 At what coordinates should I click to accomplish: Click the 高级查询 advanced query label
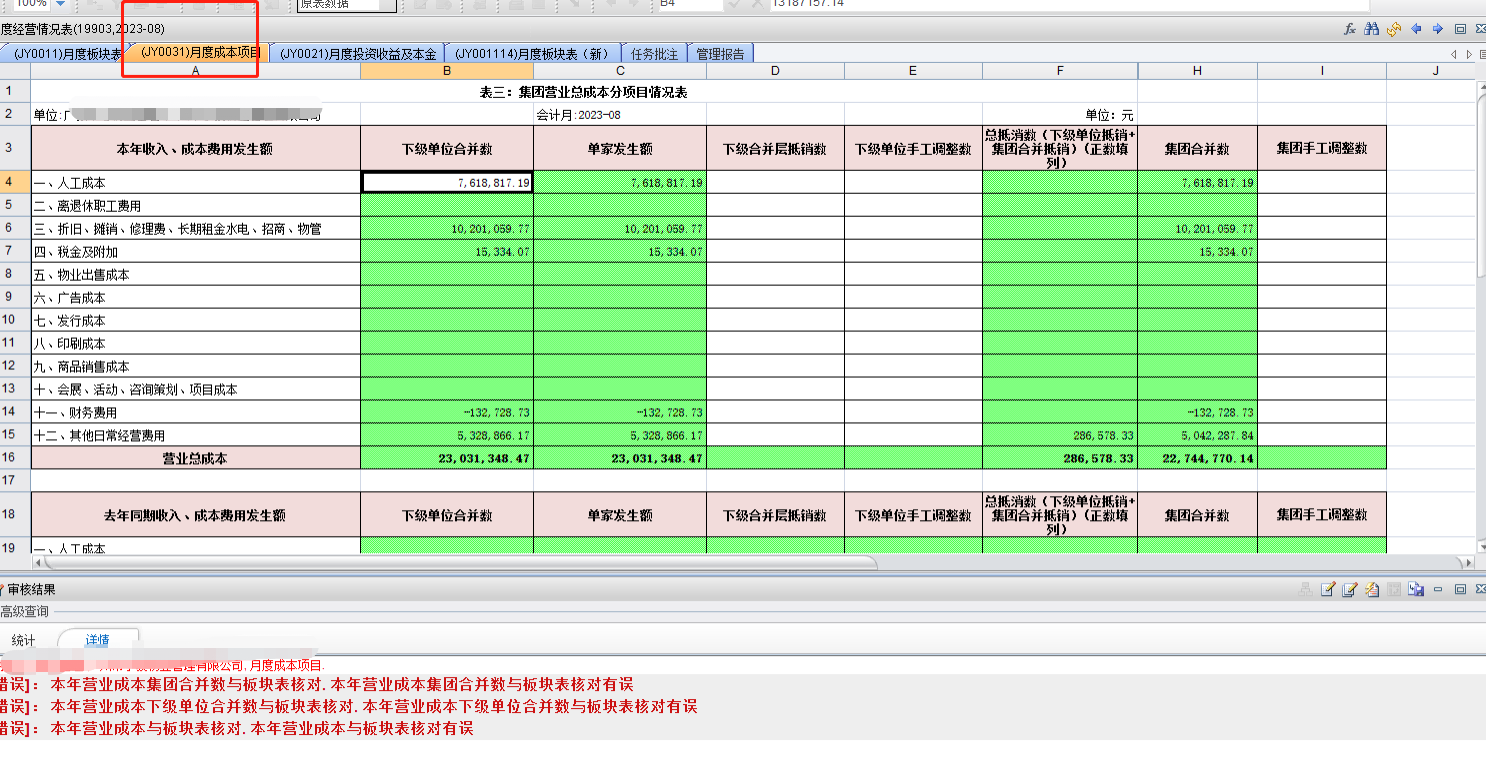24,612
